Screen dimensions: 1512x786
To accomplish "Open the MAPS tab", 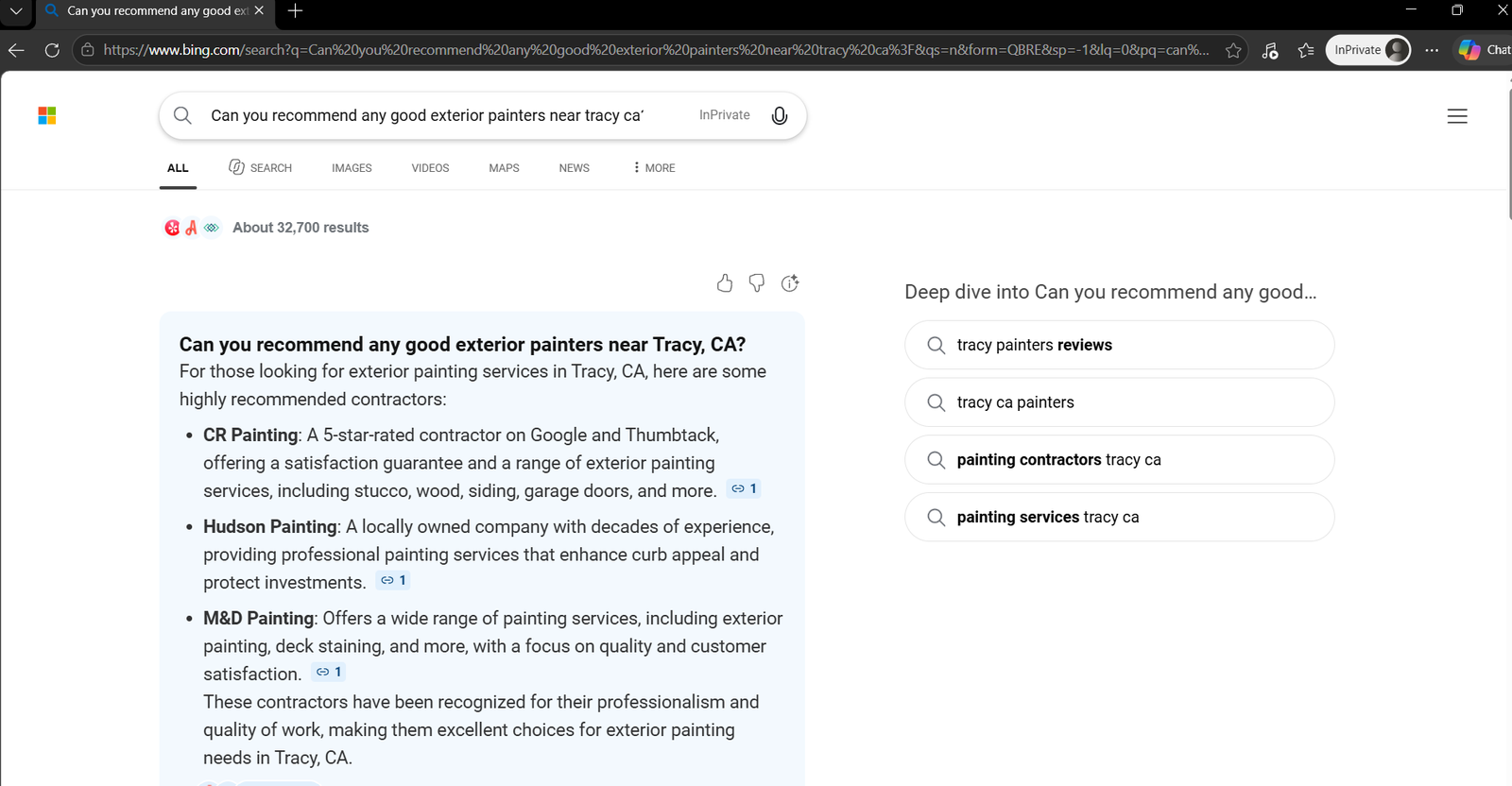I will click(504, 168).
